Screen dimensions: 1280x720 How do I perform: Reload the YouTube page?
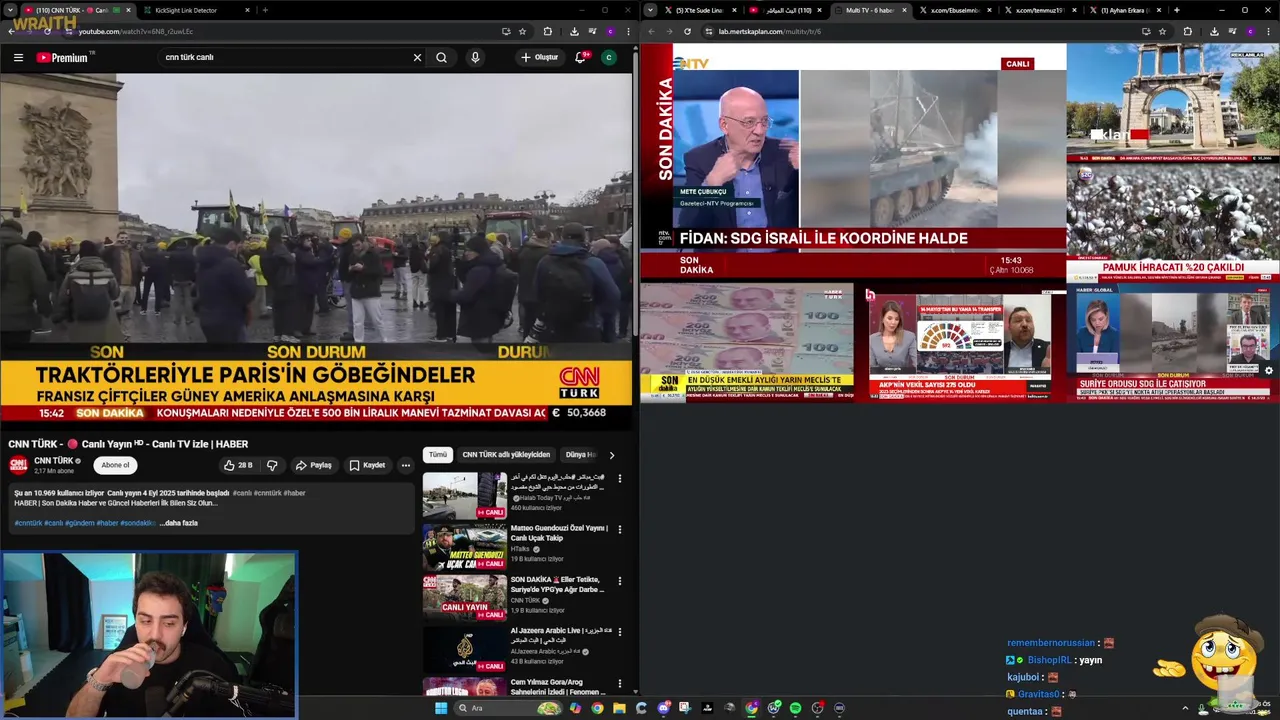49,31
